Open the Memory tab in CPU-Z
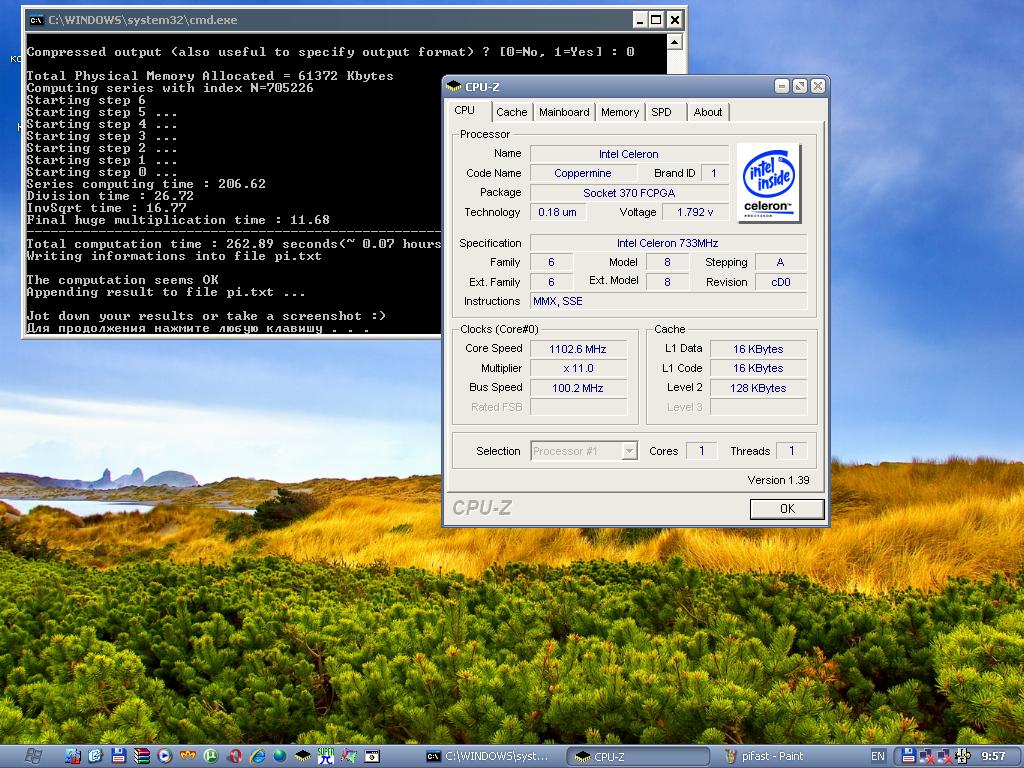The image size is (1024, 768). click(620, 112)
